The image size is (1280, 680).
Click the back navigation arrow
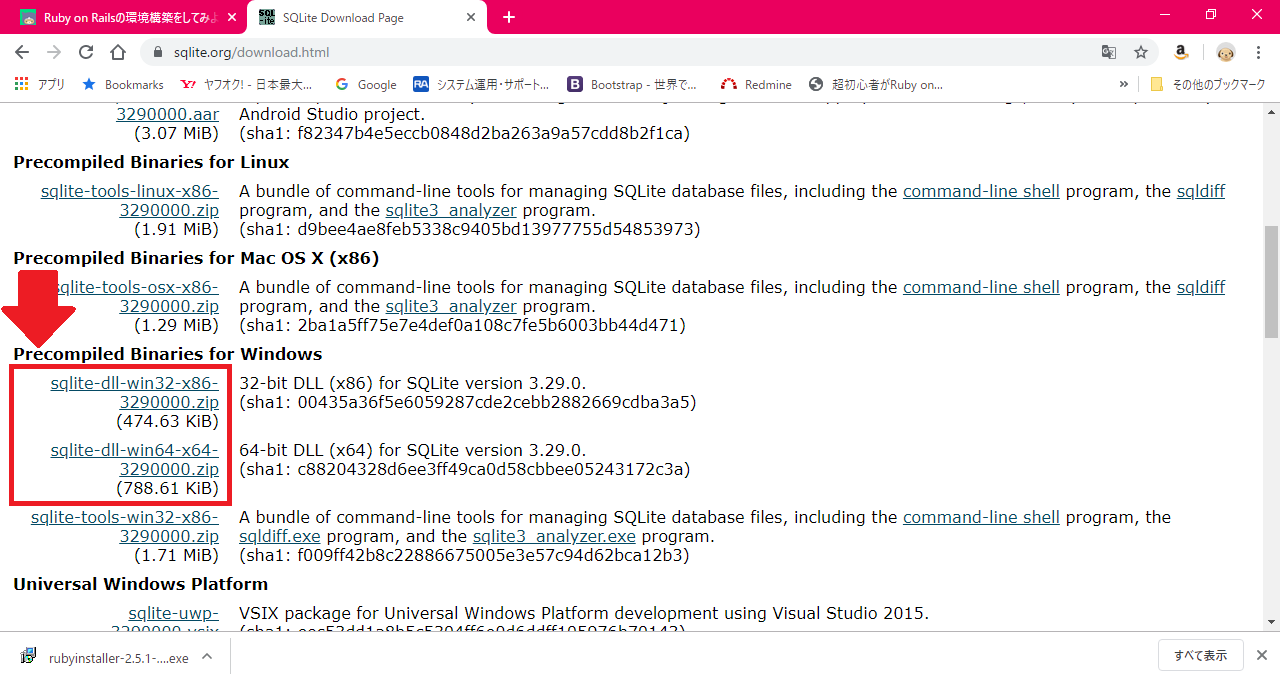[21, 51]
